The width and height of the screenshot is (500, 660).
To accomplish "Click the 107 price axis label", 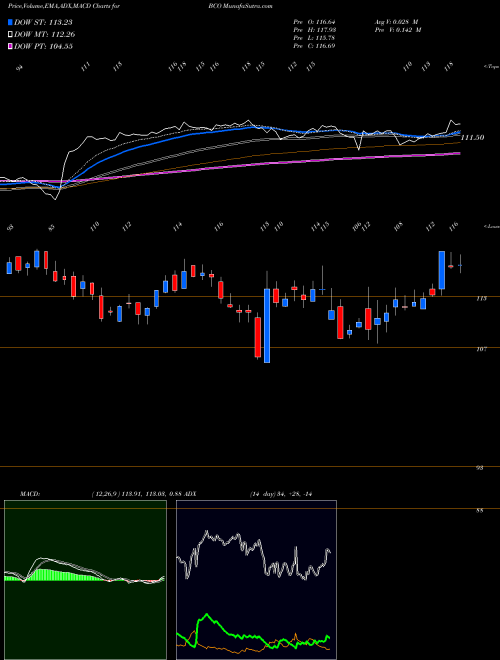I will point(481,349).
